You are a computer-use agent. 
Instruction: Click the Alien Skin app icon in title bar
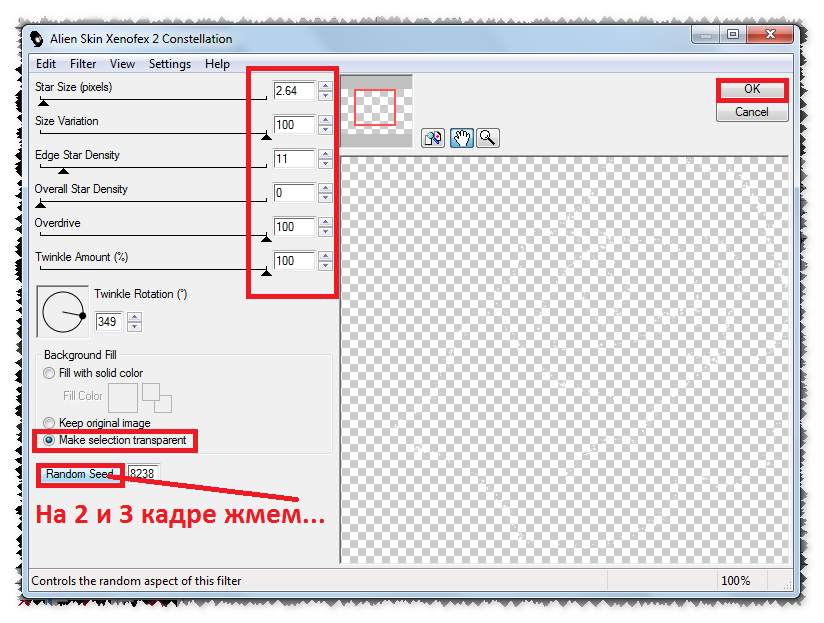36,39
